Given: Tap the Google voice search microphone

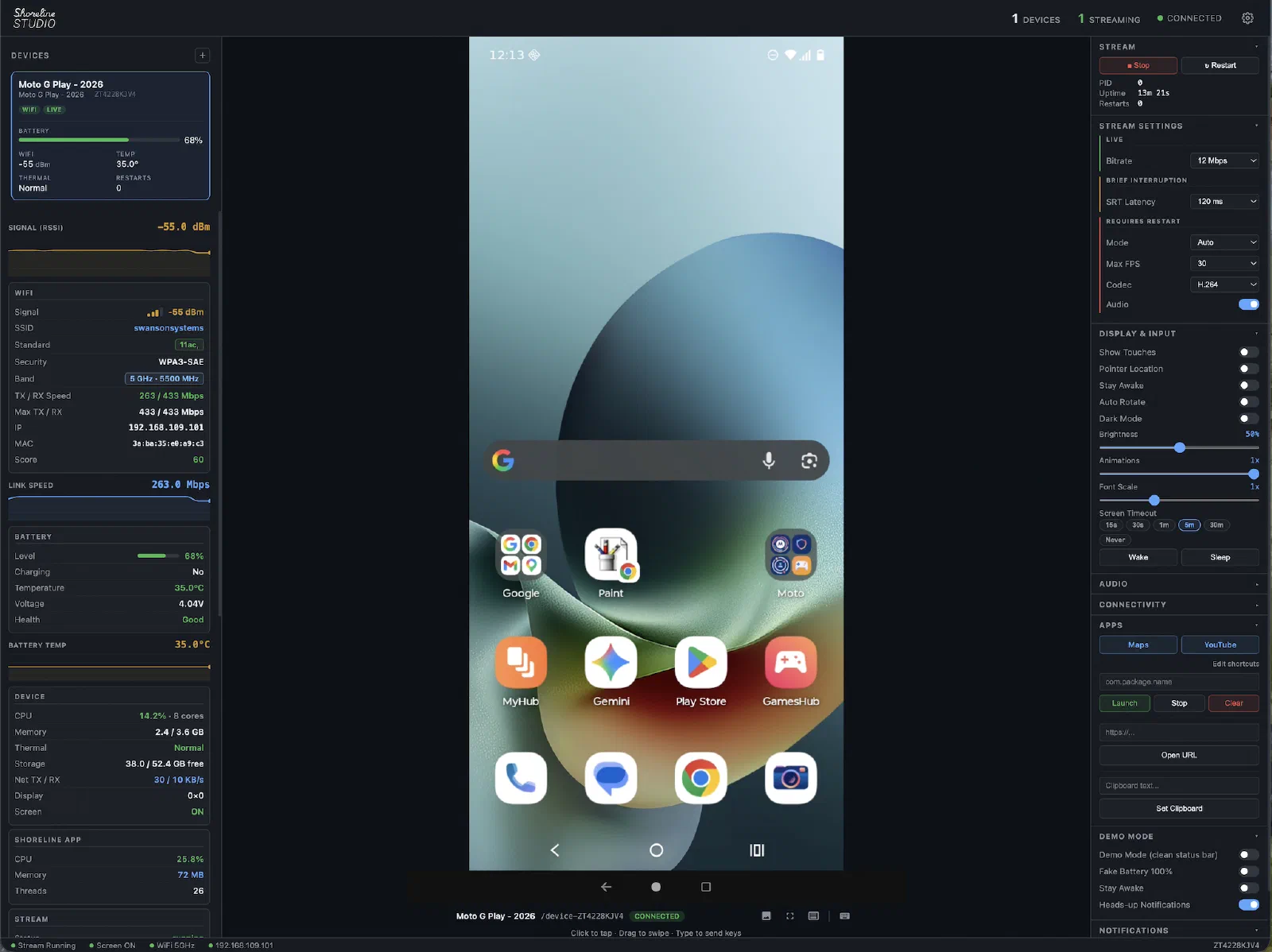Looking at the screenshot, I should 769,460.
